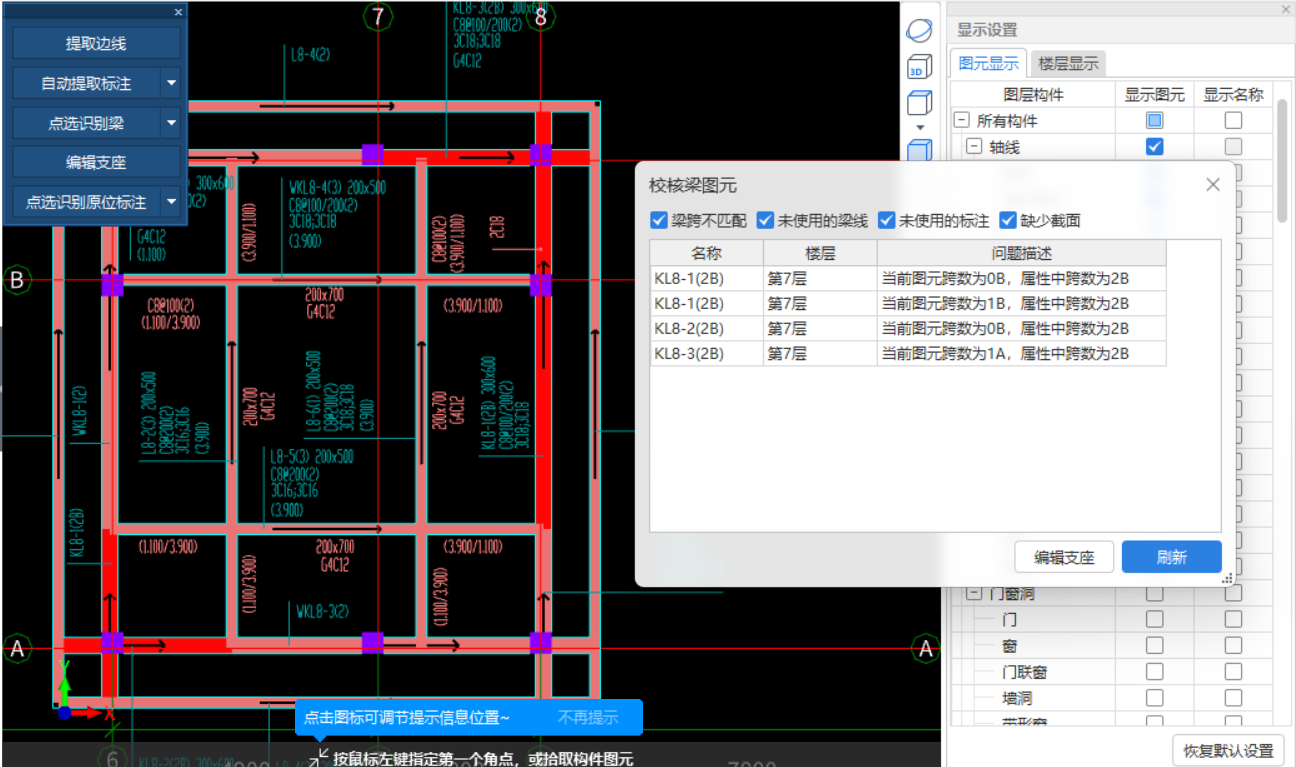This screenshot has width=1296, height=767.
Task: Select the KL8-2(2B) row
Action: pos(908,328)
